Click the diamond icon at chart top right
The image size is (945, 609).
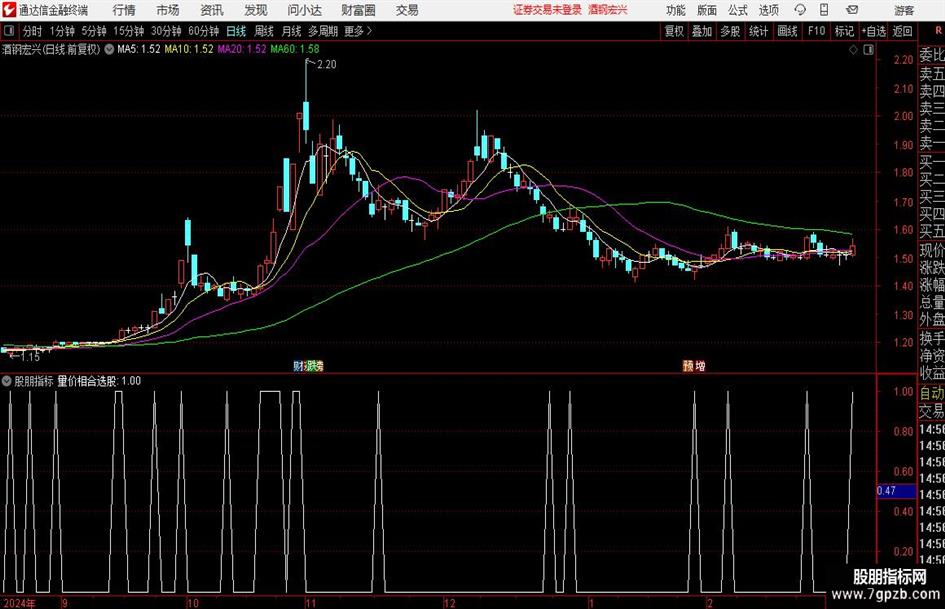point(853,50)
